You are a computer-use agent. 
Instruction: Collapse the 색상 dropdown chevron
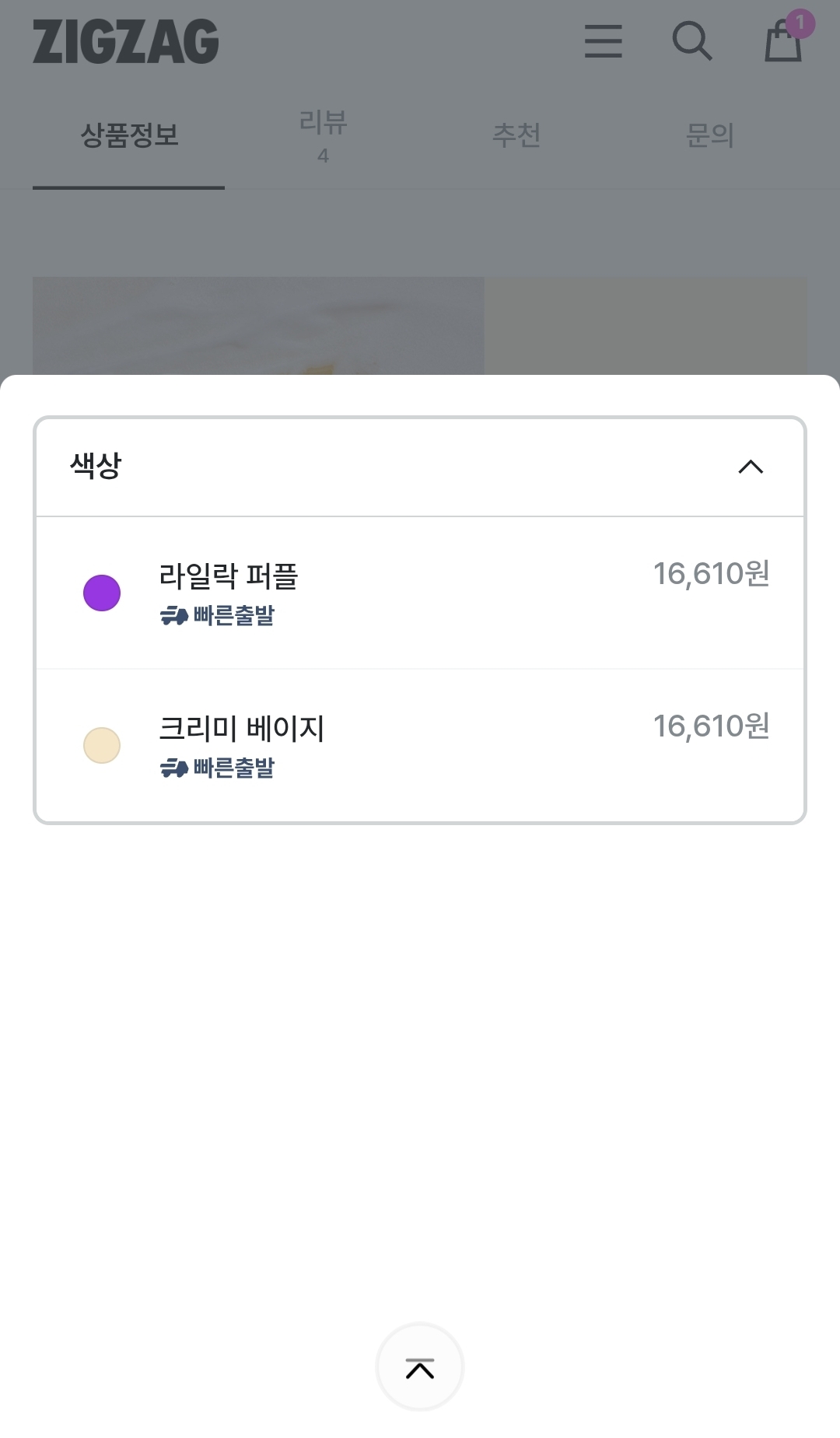click(x=751, y=467)
